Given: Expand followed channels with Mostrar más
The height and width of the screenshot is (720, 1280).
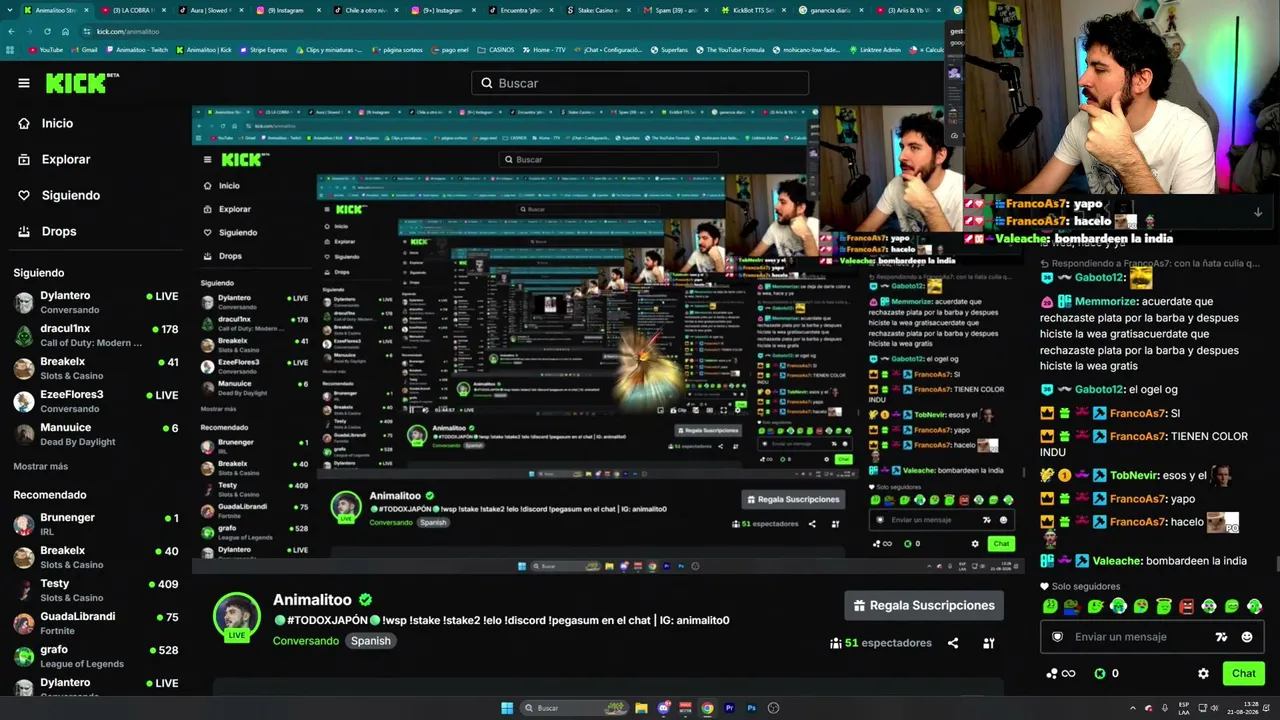Looking at the screenshot, I should point(41,466).
